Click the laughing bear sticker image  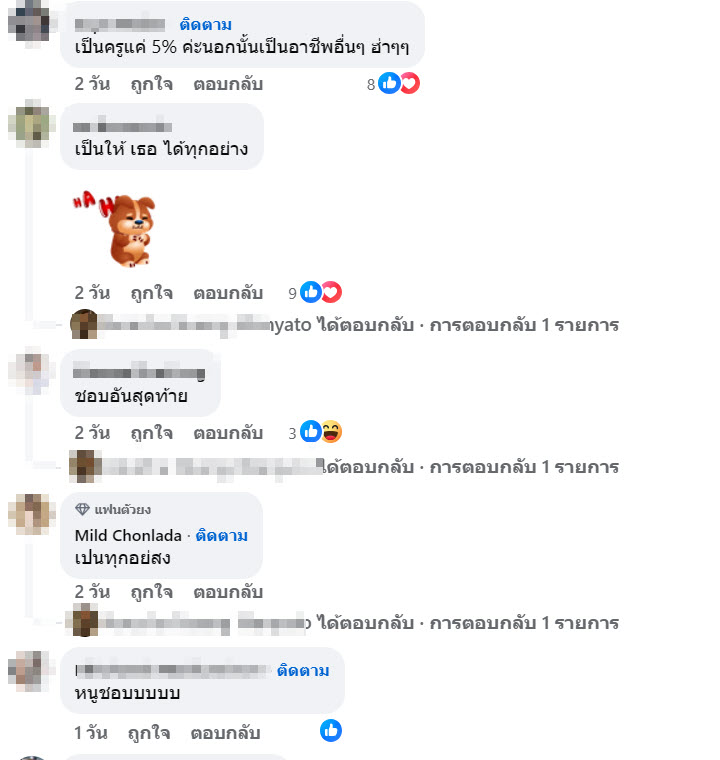click(115, 229)
